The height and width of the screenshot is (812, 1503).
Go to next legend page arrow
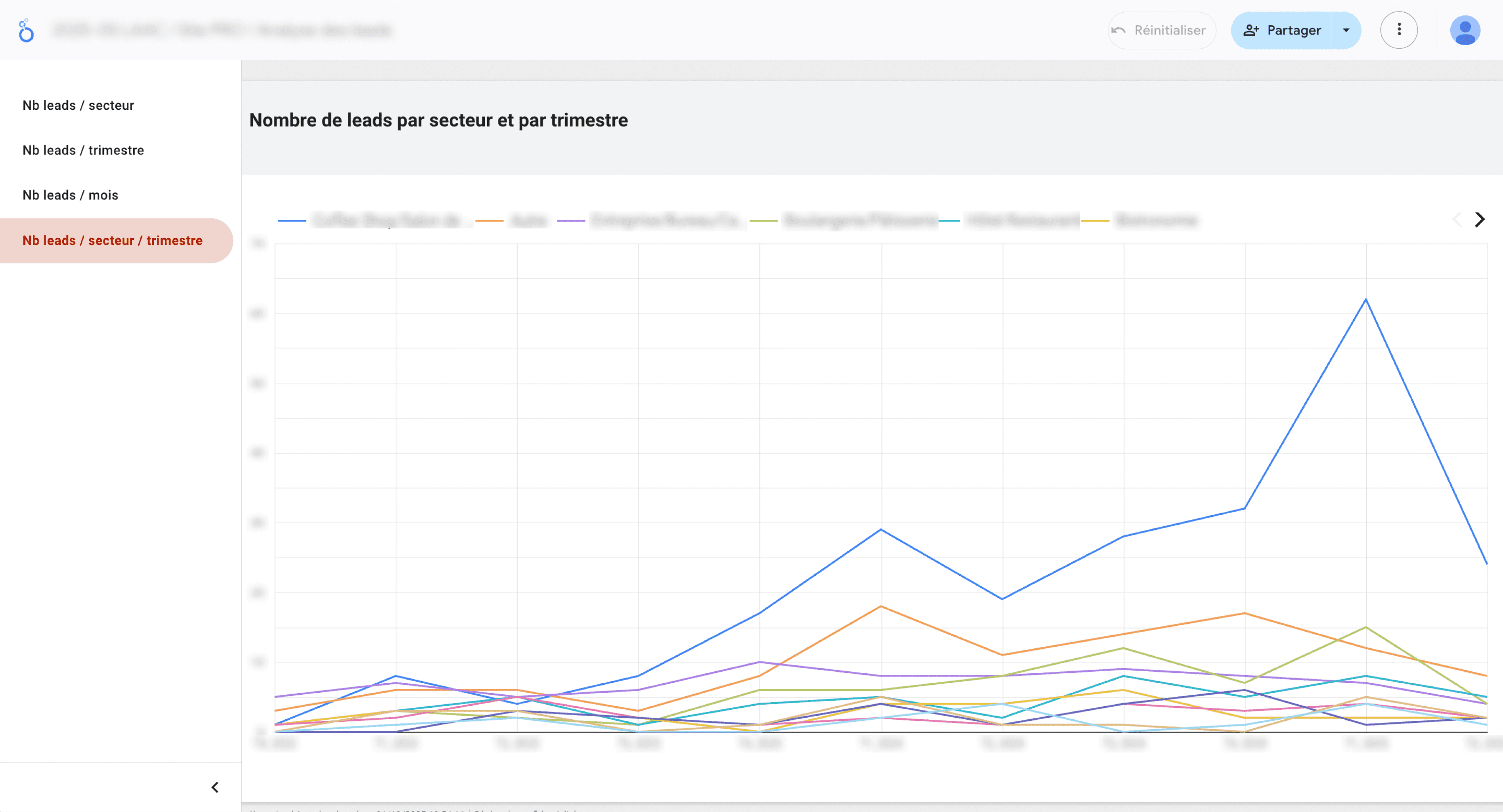click(1480, 220)
